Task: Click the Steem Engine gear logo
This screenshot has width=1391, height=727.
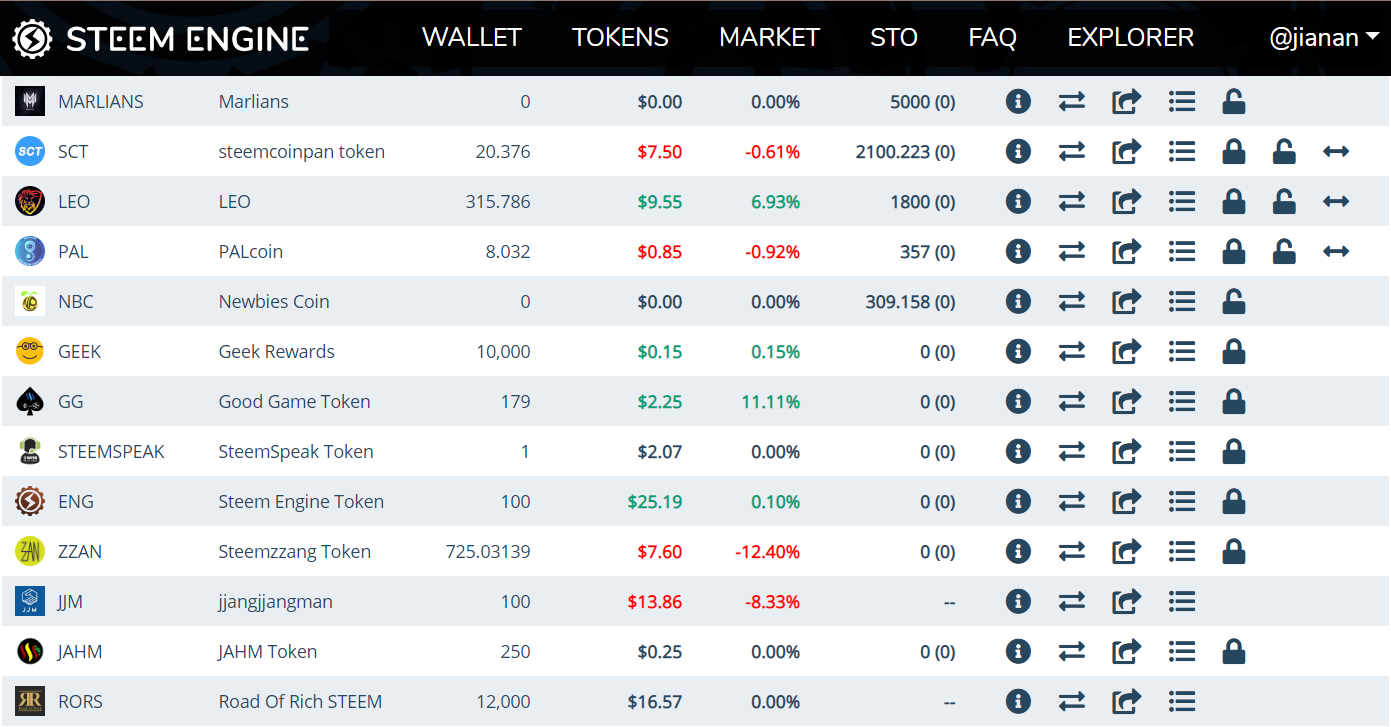Action: [x=32, y=38]
